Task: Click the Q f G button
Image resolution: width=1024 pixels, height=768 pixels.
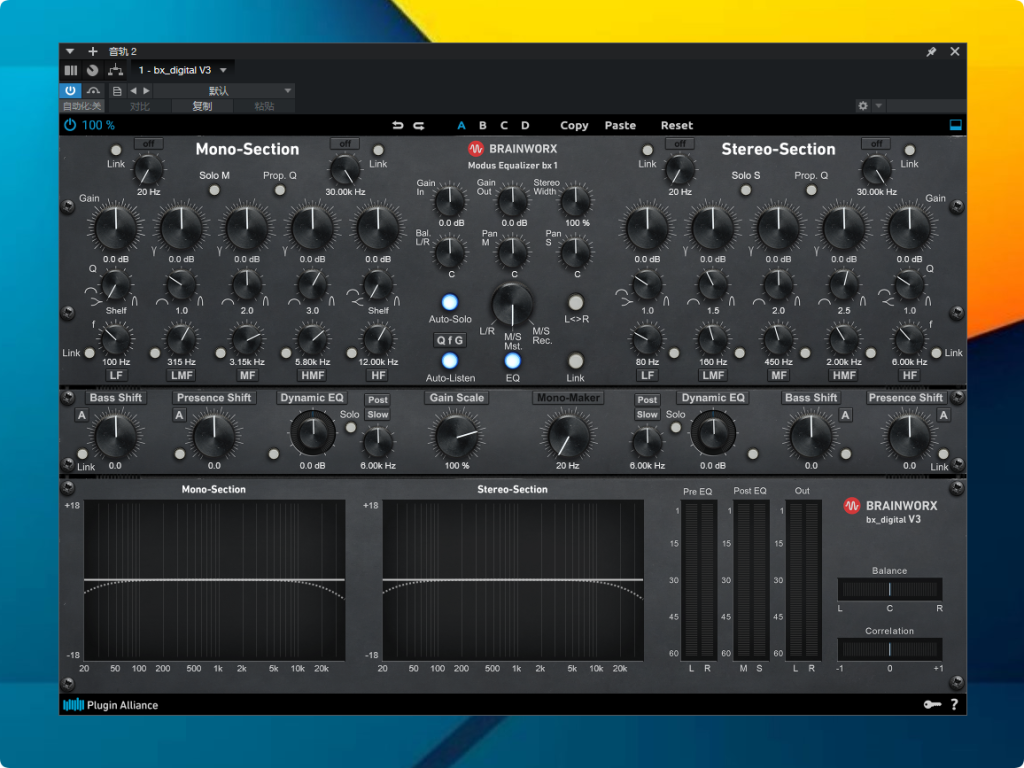Action: (450, 340)
